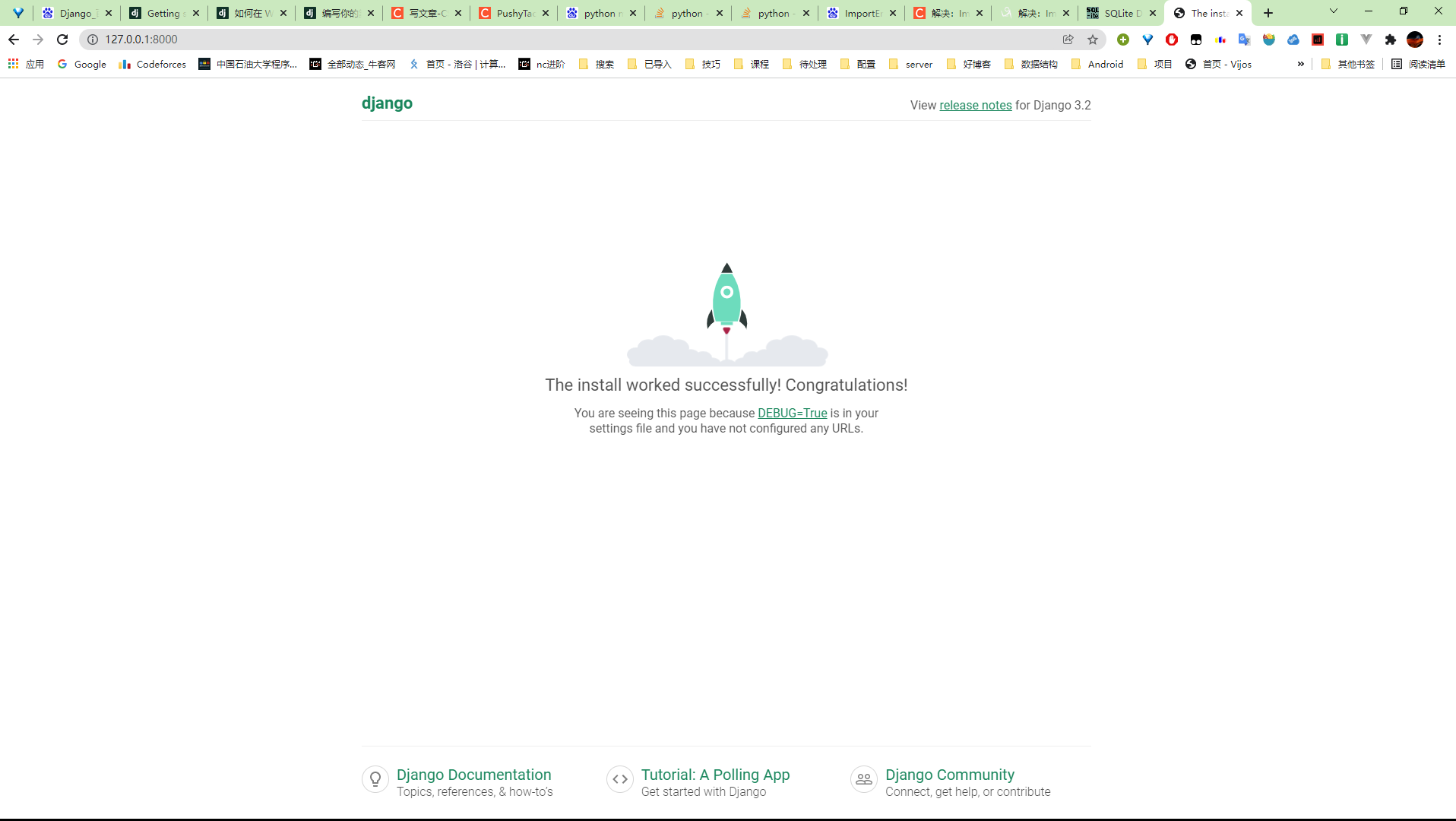Open the 全部动态_牛客网 bookmark
The image size is (1456, 821).
pyautogui.click(x=353, y=65)
